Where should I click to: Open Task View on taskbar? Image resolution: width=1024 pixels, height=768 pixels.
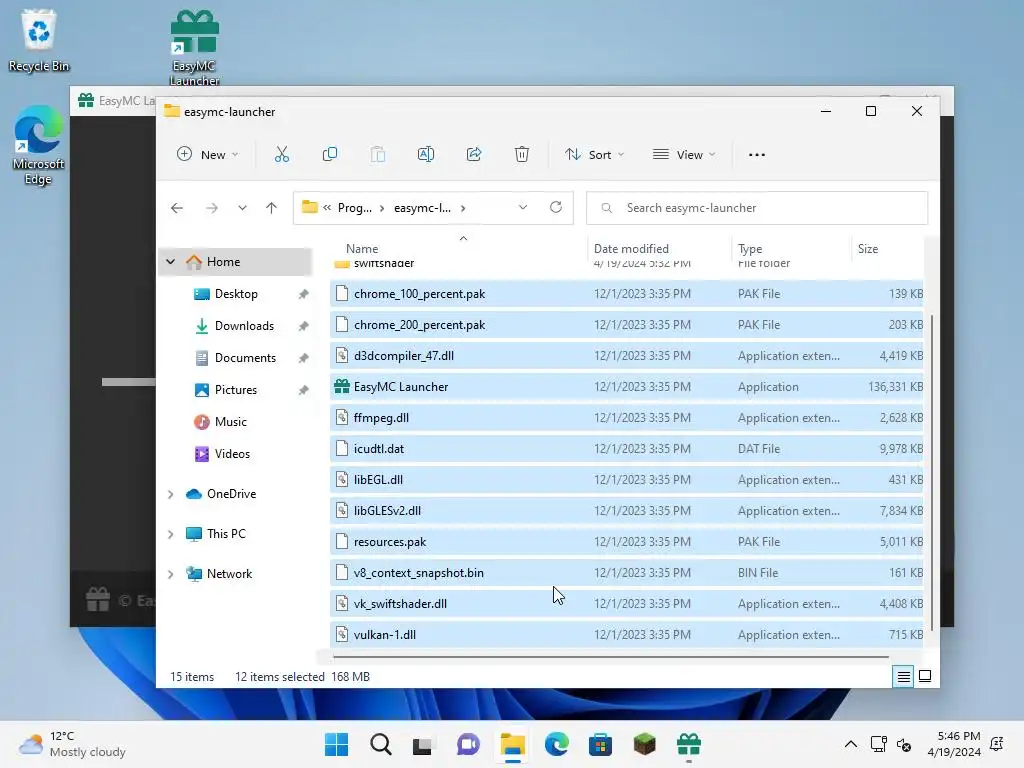coord(423,744)
